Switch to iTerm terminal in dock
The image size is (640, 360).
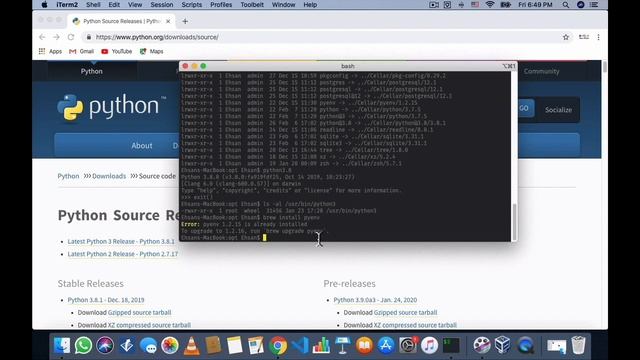pyautogui.click(x=451, y=345)
